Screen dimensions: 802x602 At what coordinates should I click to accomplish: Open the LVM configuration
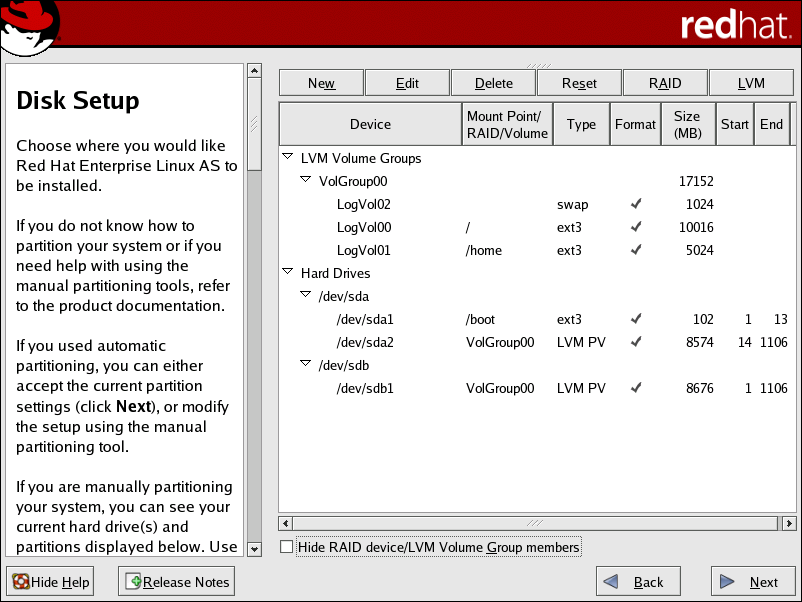point(750,82)
